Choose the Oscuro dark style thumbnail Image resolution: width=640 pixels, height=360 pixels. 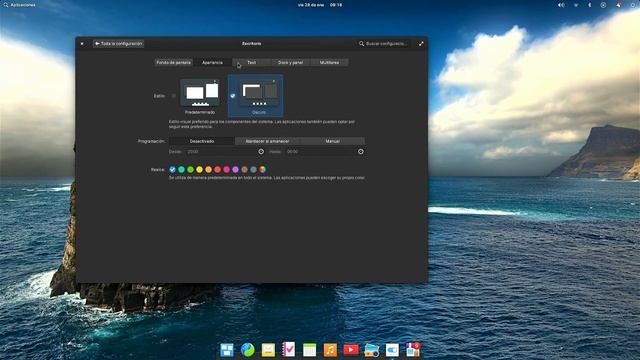pos(259,93)
